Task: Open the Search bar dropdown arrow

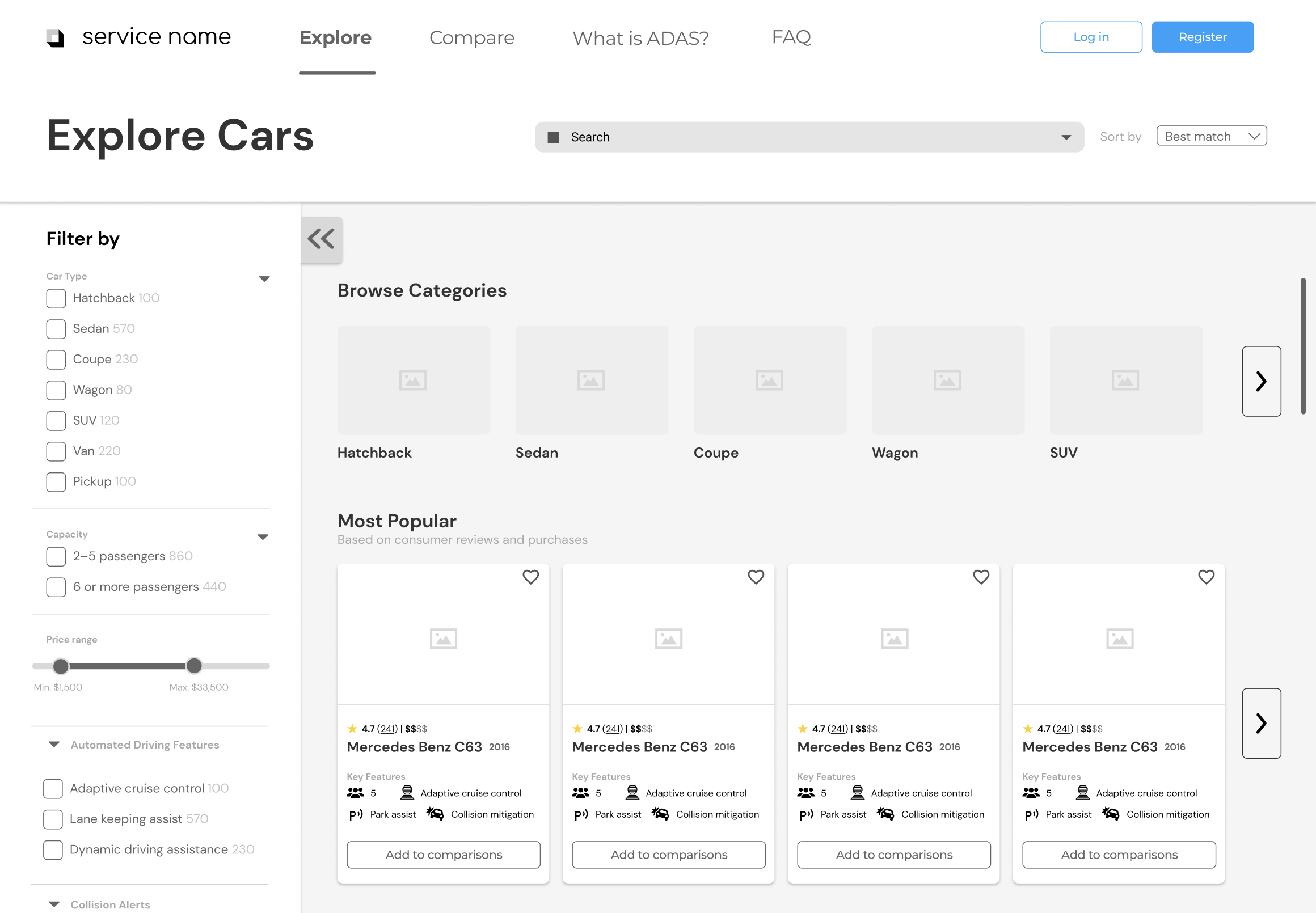Action: [1066, 137]
